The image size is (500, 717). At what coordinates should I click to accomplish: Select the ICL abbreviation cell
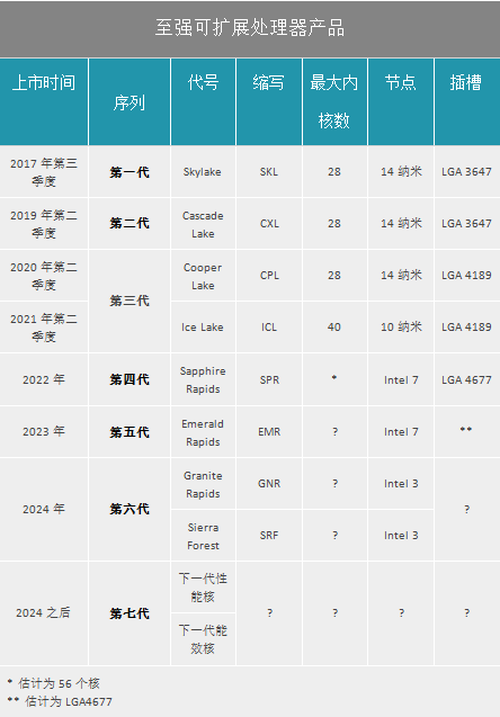(269, 327)
